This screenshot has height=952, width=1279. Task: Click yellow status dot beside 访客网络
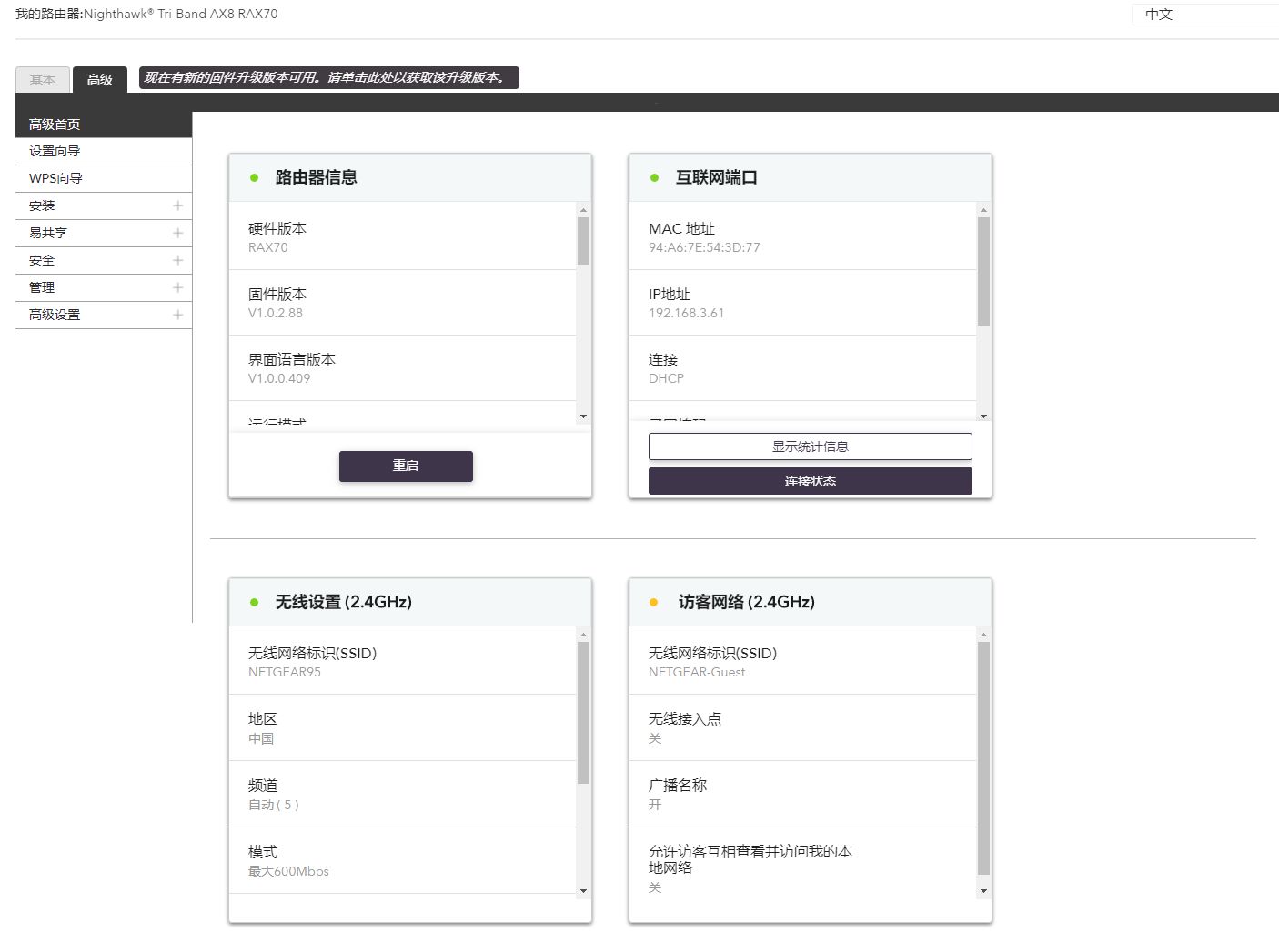pyautogui.click(x=654, y=602)
